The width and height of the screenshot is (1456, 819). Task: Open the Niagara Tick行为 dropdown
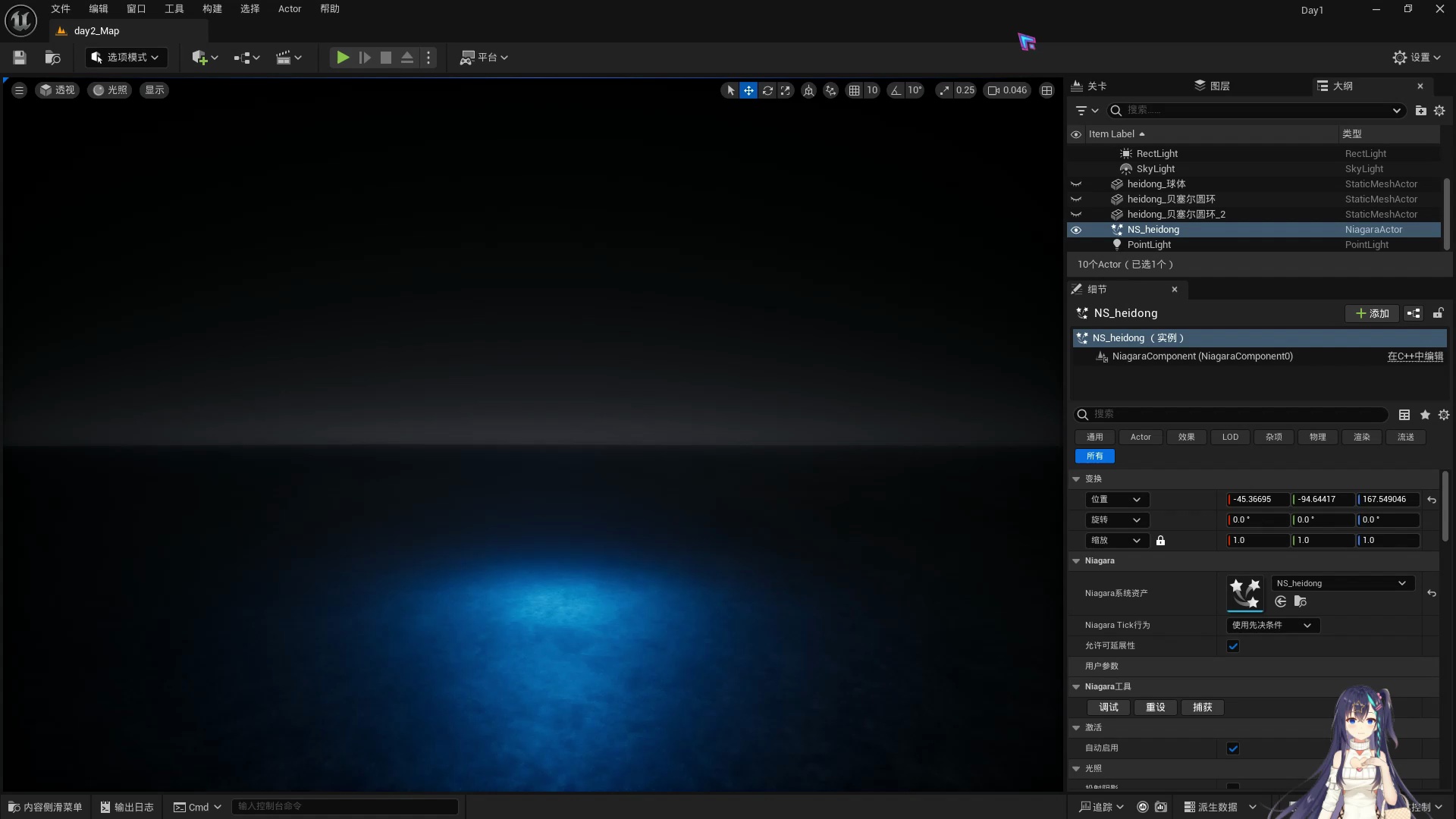[x=1272, y=626]
